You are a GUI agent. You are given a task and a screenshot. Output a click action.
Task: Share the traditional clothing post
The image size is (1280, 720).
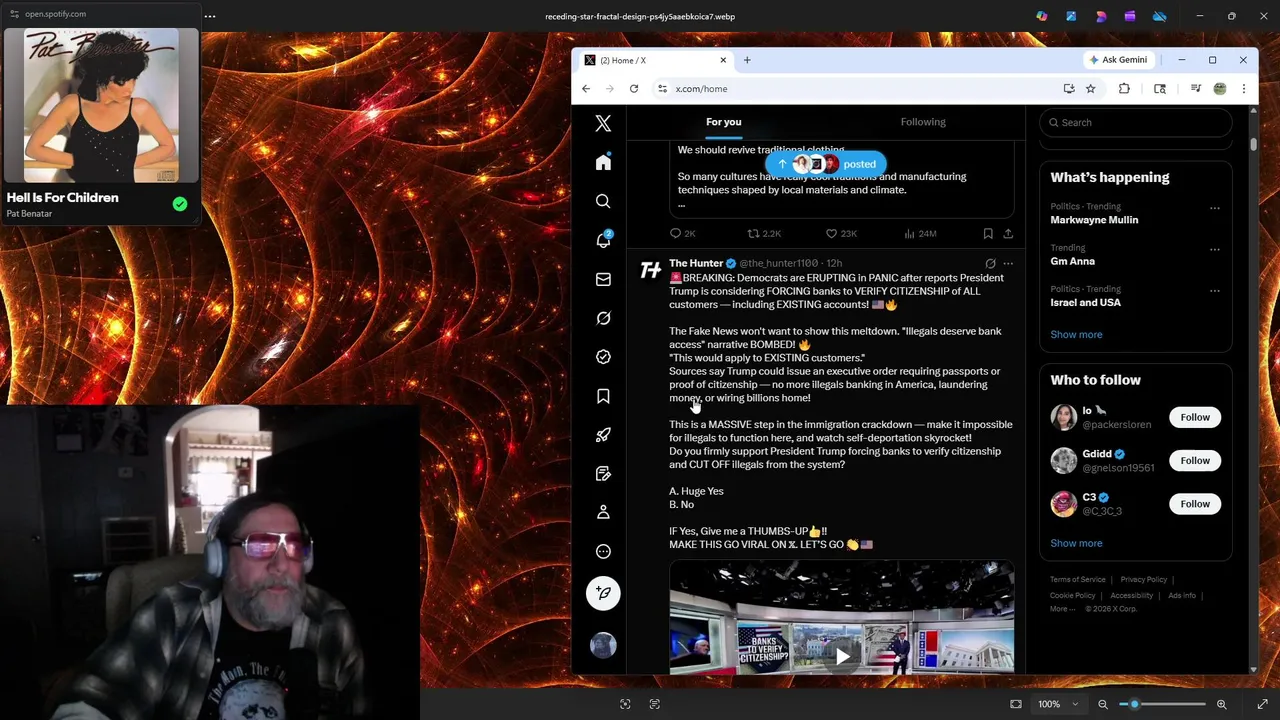click(1008, 233)
